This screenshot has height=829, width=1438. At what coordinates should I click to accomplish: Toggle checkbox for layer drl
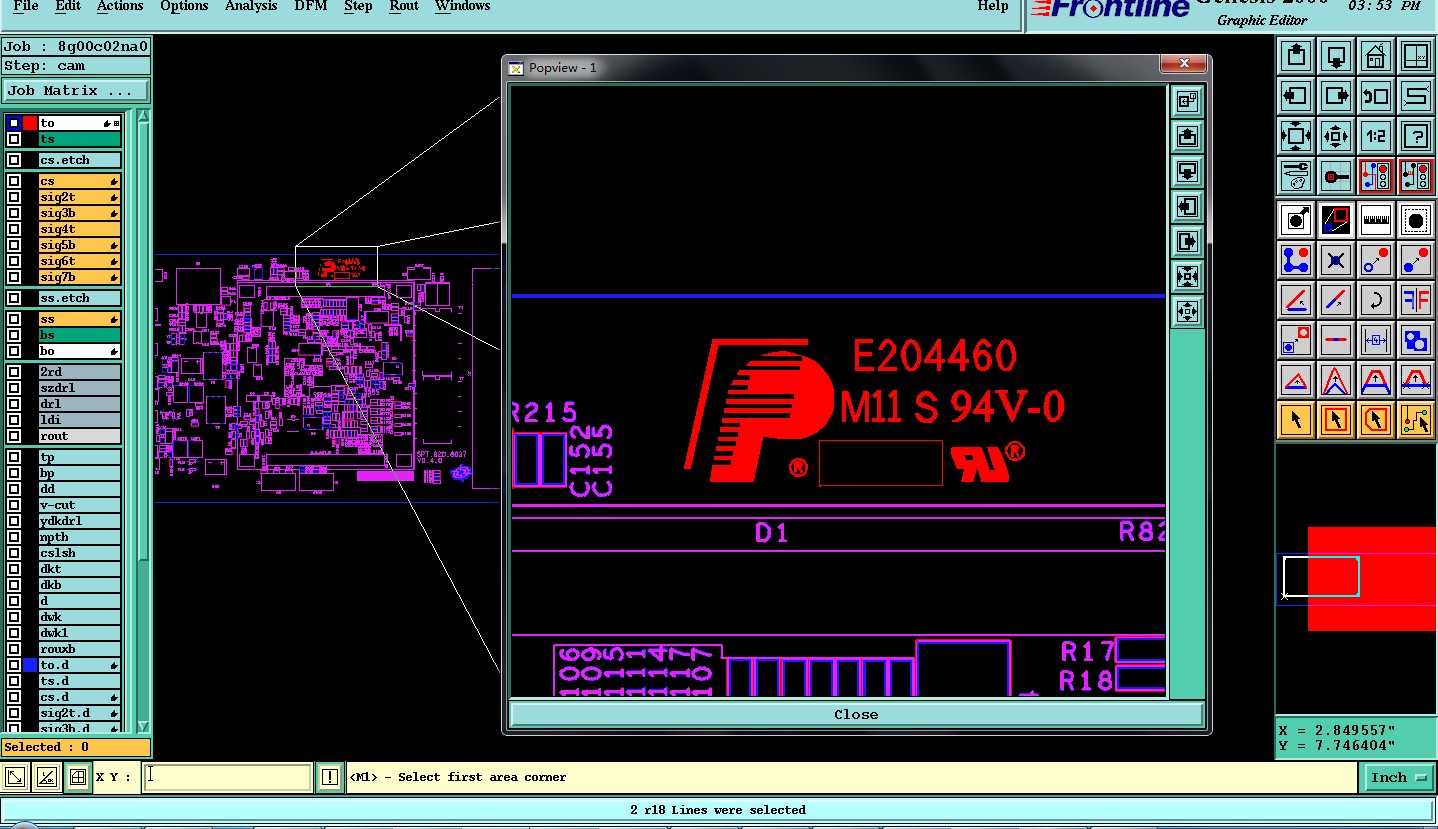[x=14, y=404]
